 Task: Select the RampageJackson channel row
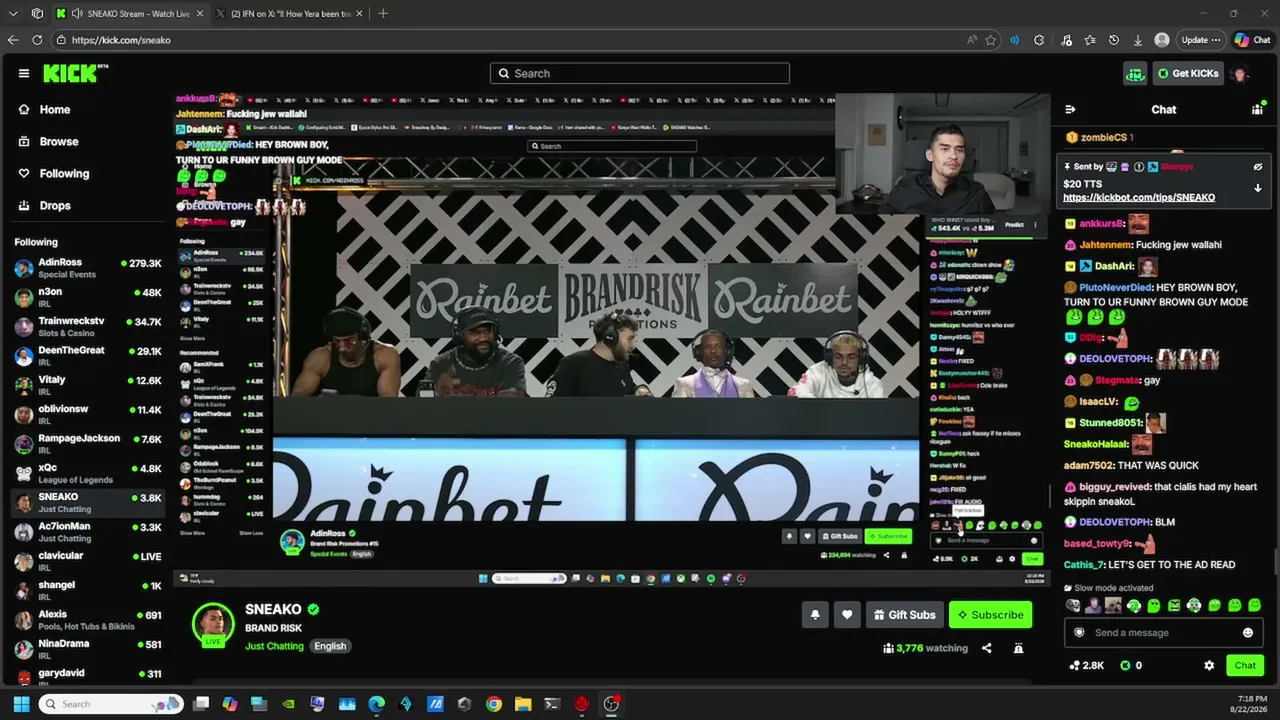(87, 443)
